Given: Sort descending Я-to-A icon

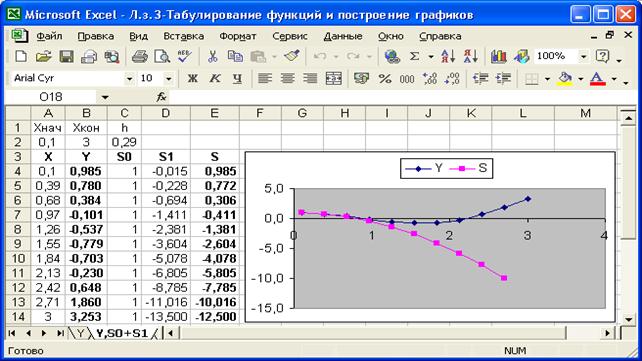Looking at the screenshot, I should (x=470, y=56).
